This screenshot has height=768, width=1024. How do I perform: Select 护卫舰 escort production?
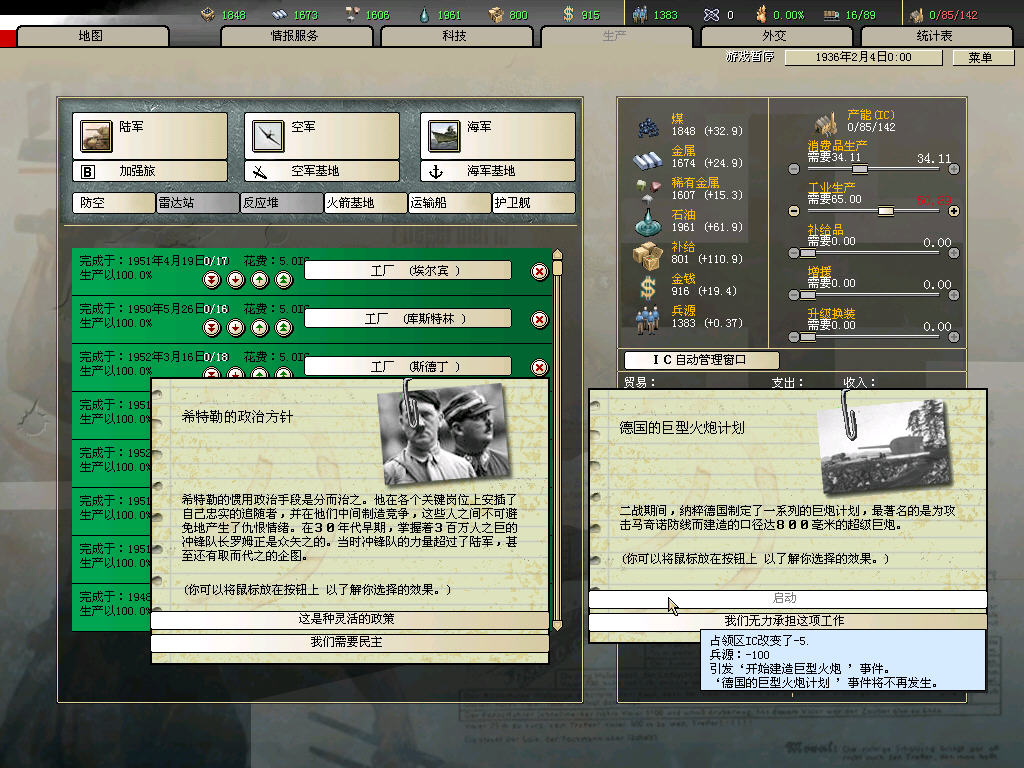[x=534, y=203]
